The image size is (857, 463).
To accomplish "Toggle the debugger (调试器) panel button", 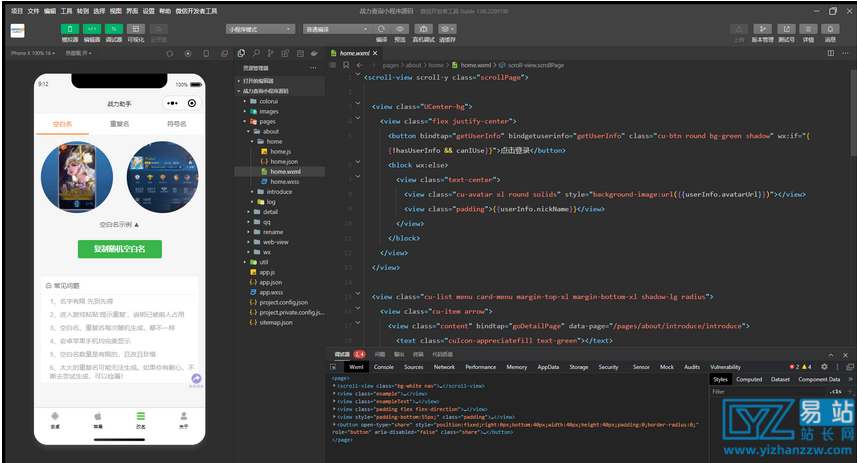I will pyautogui.click(x=114, y=29).
